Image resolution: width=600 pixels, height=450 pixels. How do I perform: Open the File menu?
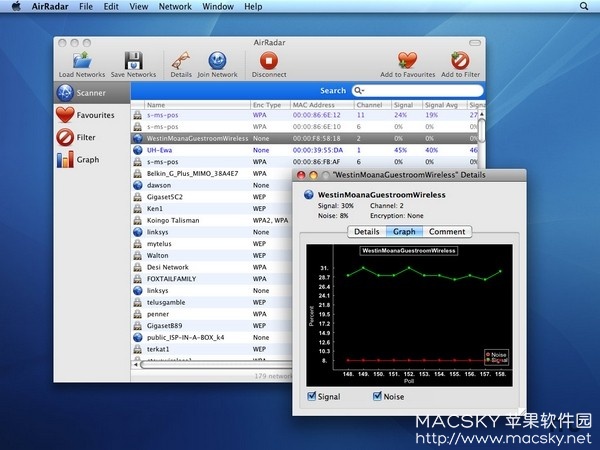(x=86, y=6)
